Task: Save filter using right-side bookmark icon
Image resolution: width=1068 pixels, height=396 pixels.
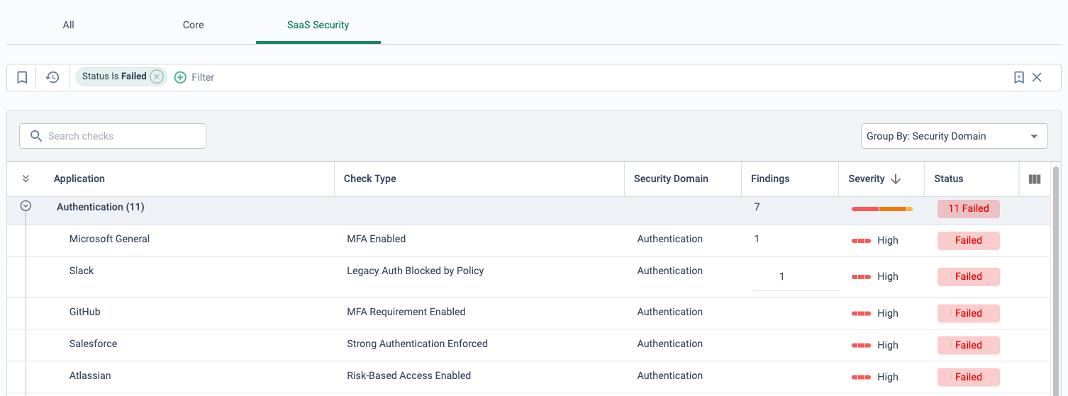Action: [x=1019, y=78]
